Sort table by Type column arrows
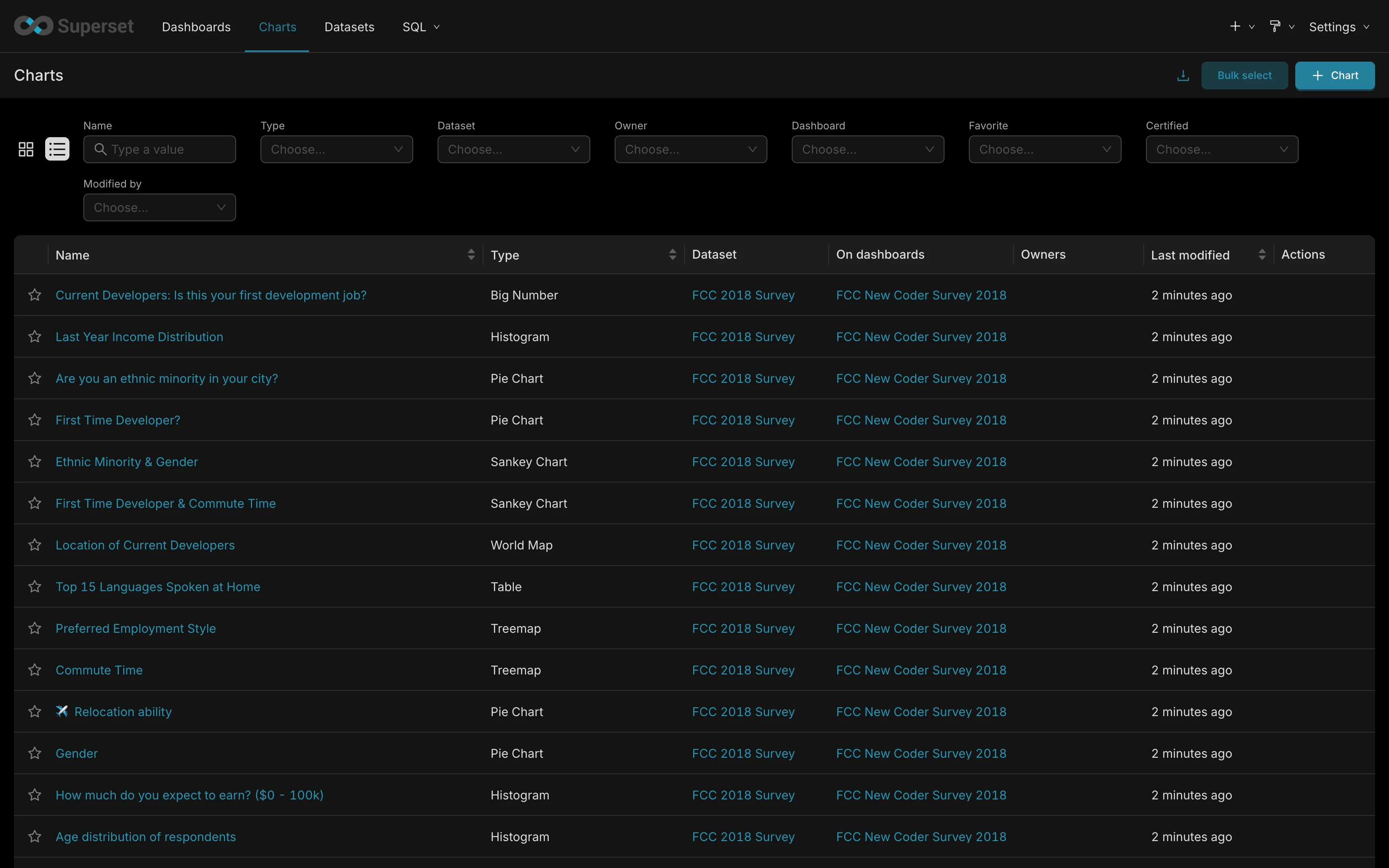Screen dimensions: 1389x868 coord(673,254)
